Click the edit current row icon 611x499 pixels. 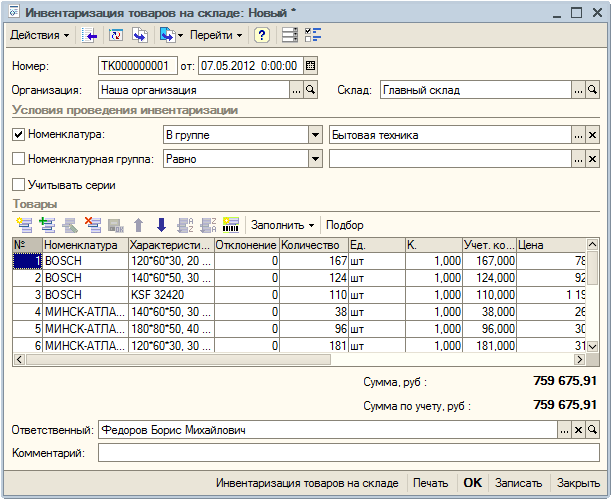tap(70, 225)
